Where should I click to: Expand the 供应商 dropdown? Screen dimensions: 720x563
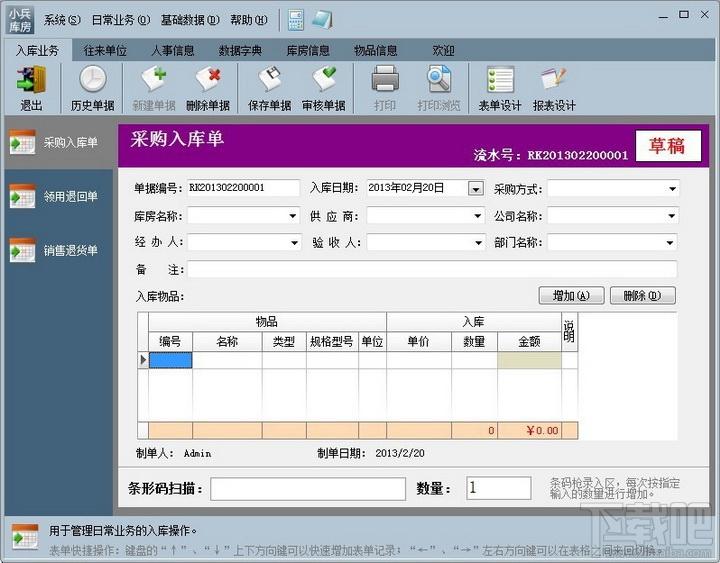tap(478, 216)
